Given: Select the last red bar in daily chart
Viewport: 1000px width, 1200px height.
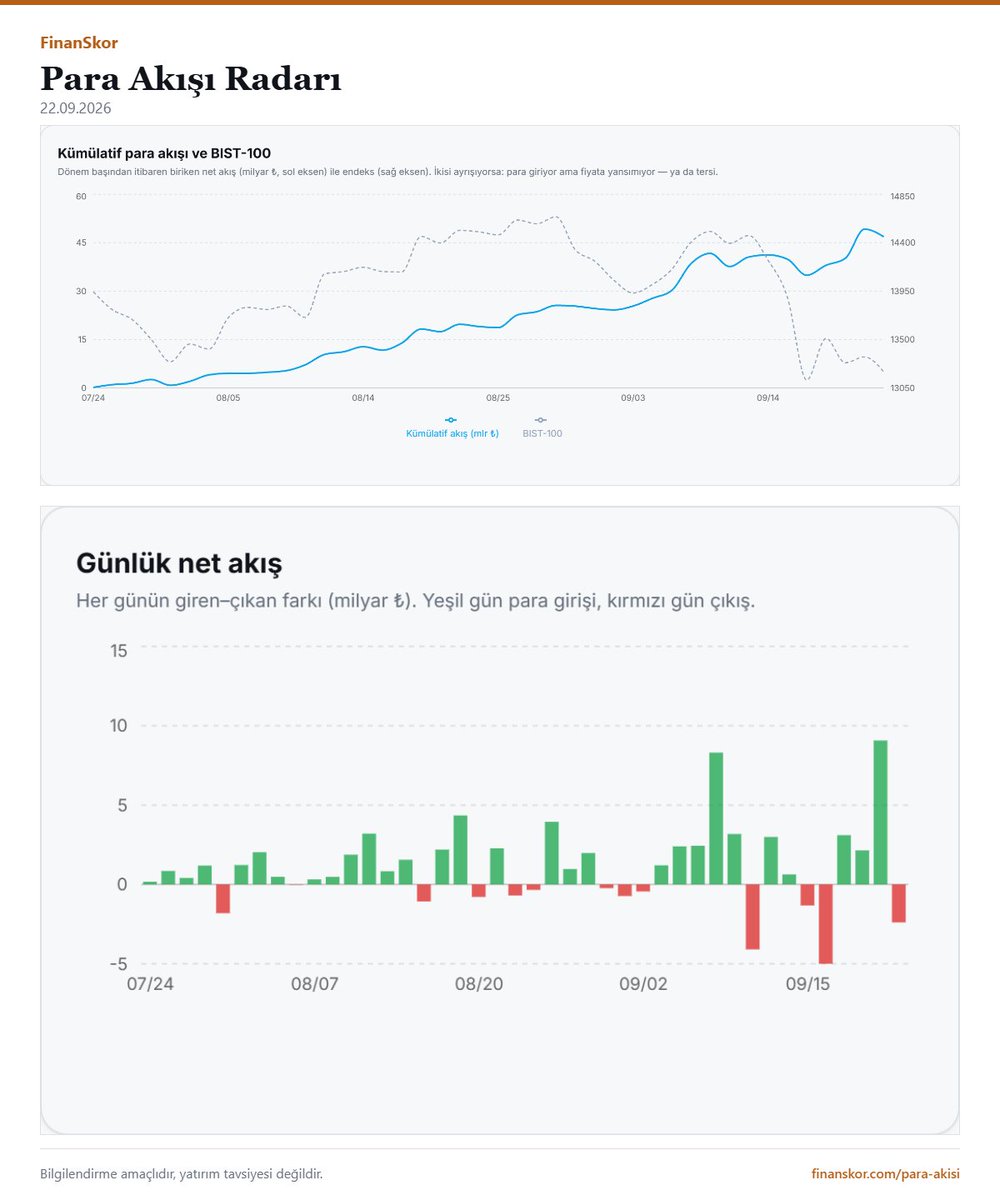Looking at the screenshot, I should [899, 903].
